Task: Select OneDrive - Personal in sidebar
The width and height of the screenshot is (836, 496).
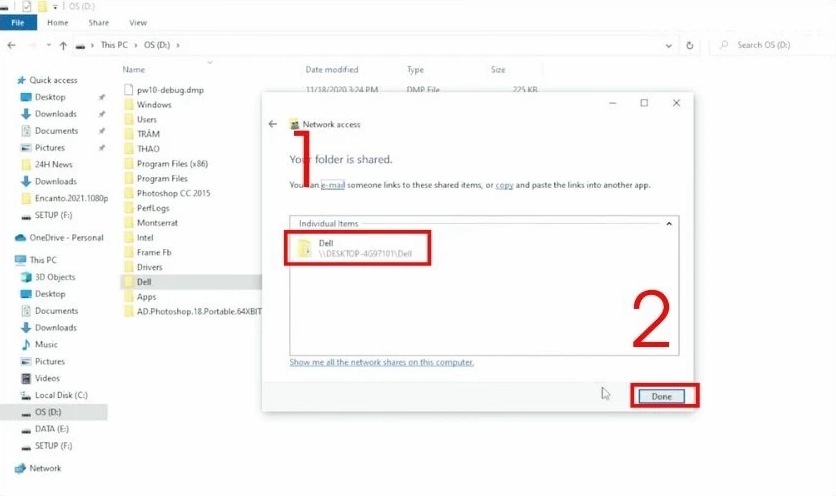Action: coord(66,237)
